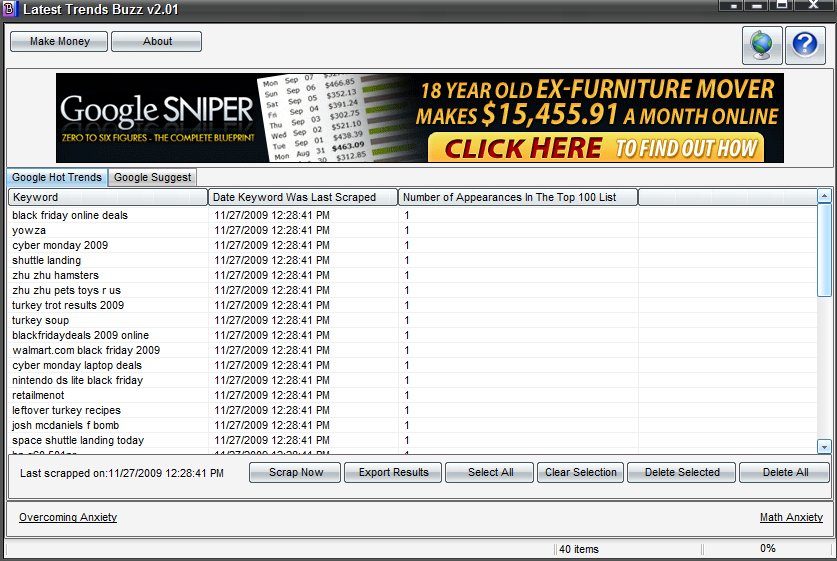
Task: Sort by Date Keyword Was Last Scraped header
Action: tap(303, 197)
